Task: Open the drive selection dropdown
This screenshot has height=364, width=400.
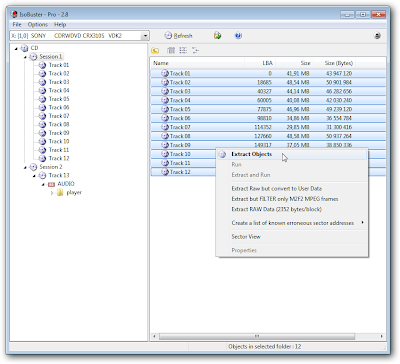Action: coord(145,36)
